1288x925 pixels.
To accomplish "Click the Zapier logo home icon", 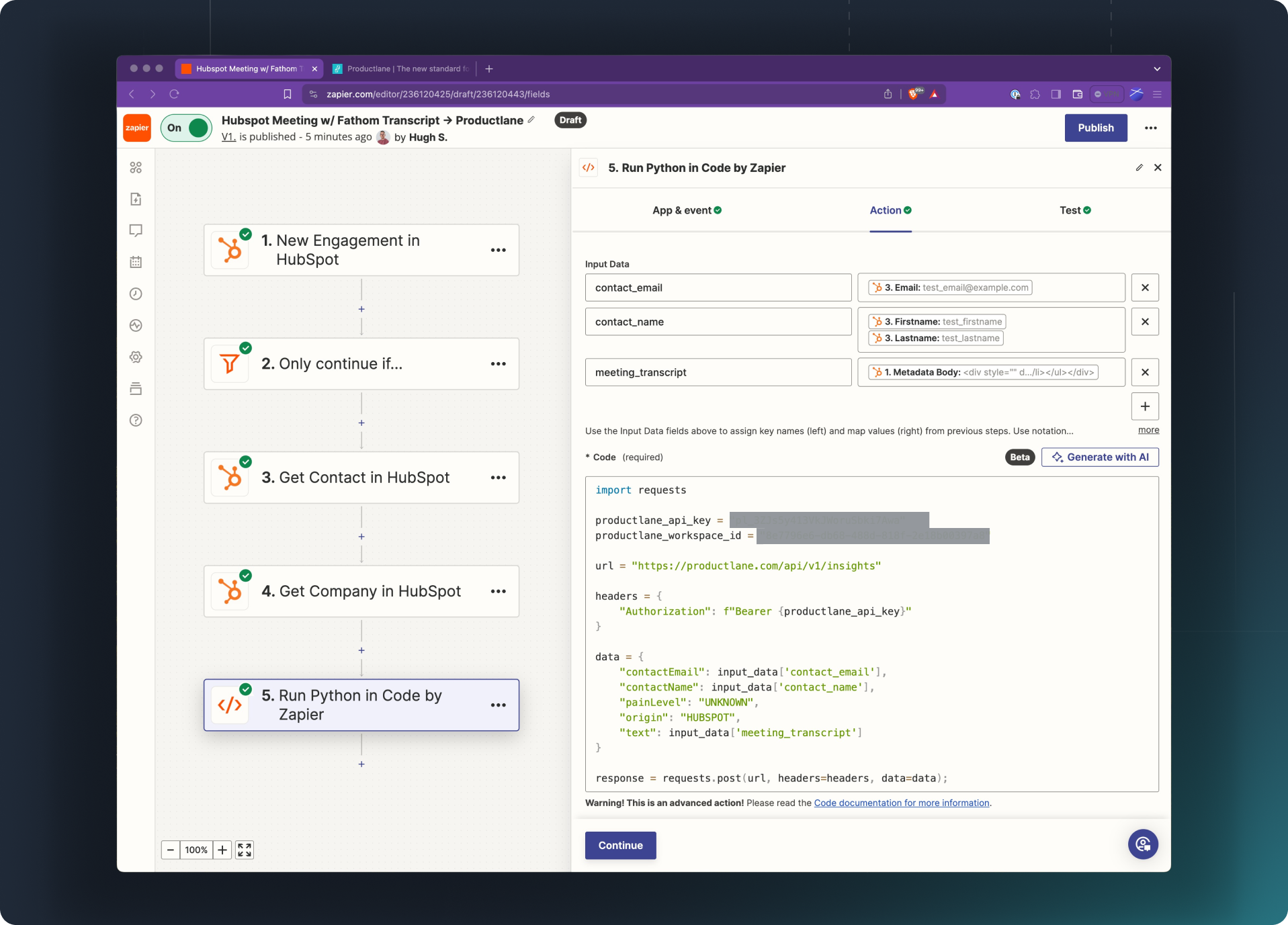I will tap(137, 128).
